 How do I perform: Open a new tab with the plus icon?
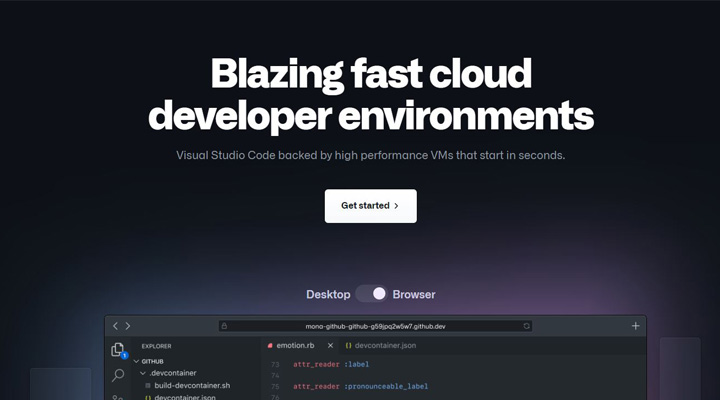[636, 326]
